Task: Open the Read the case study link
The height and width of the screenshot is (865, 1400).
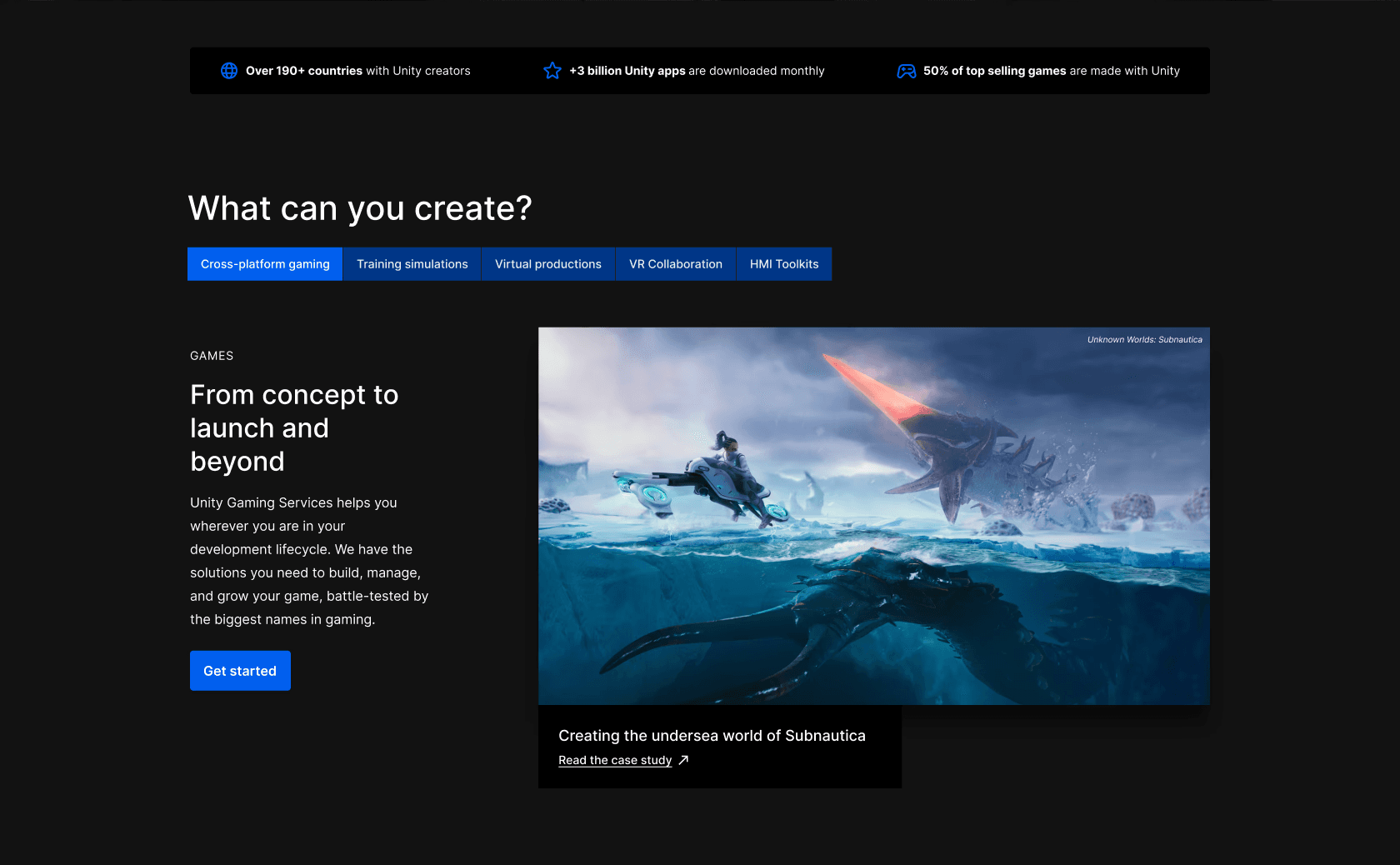Action: (x=614, y=760)
